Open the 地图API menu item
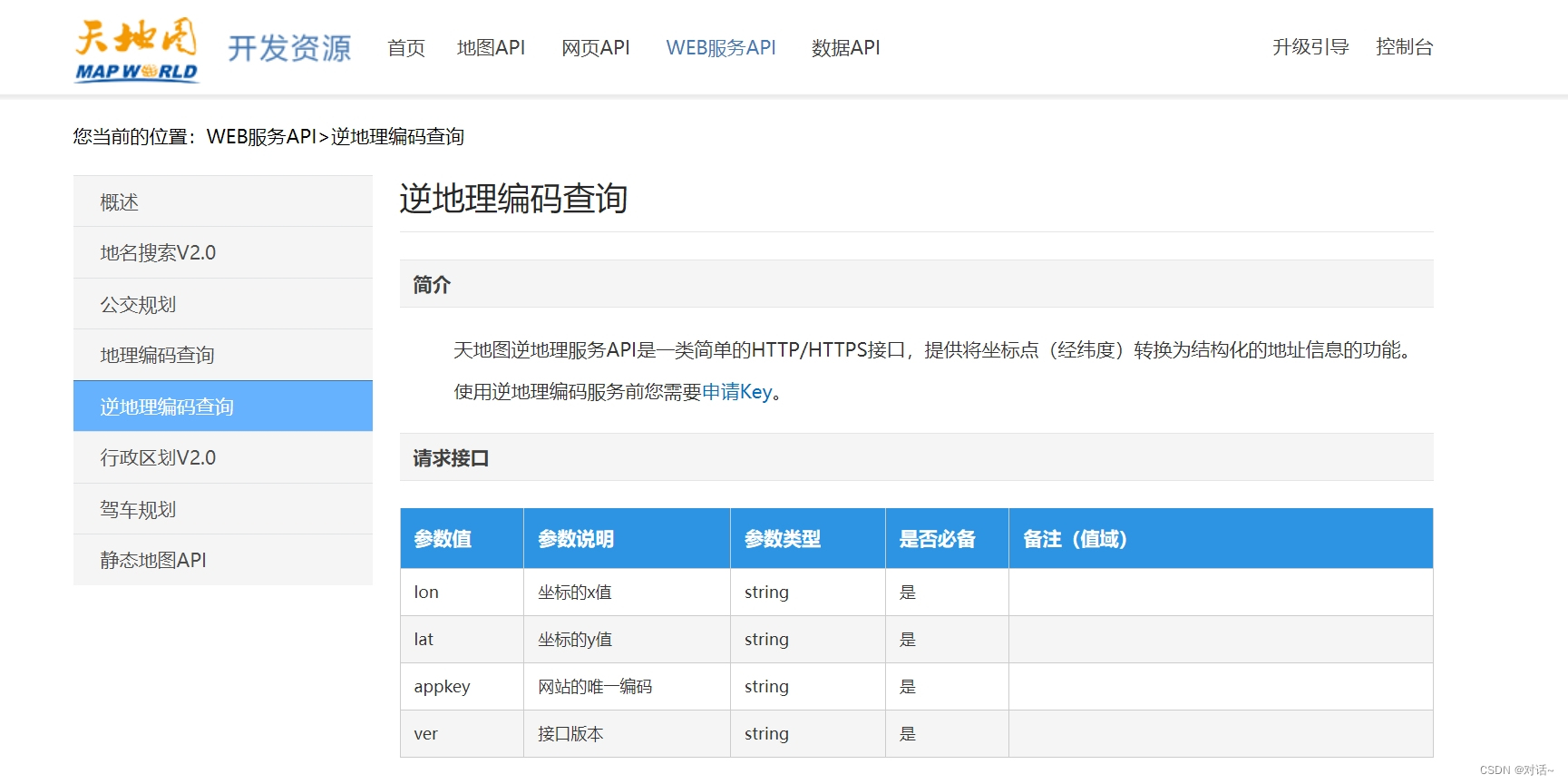1568x784 pixels. [491, 48]
